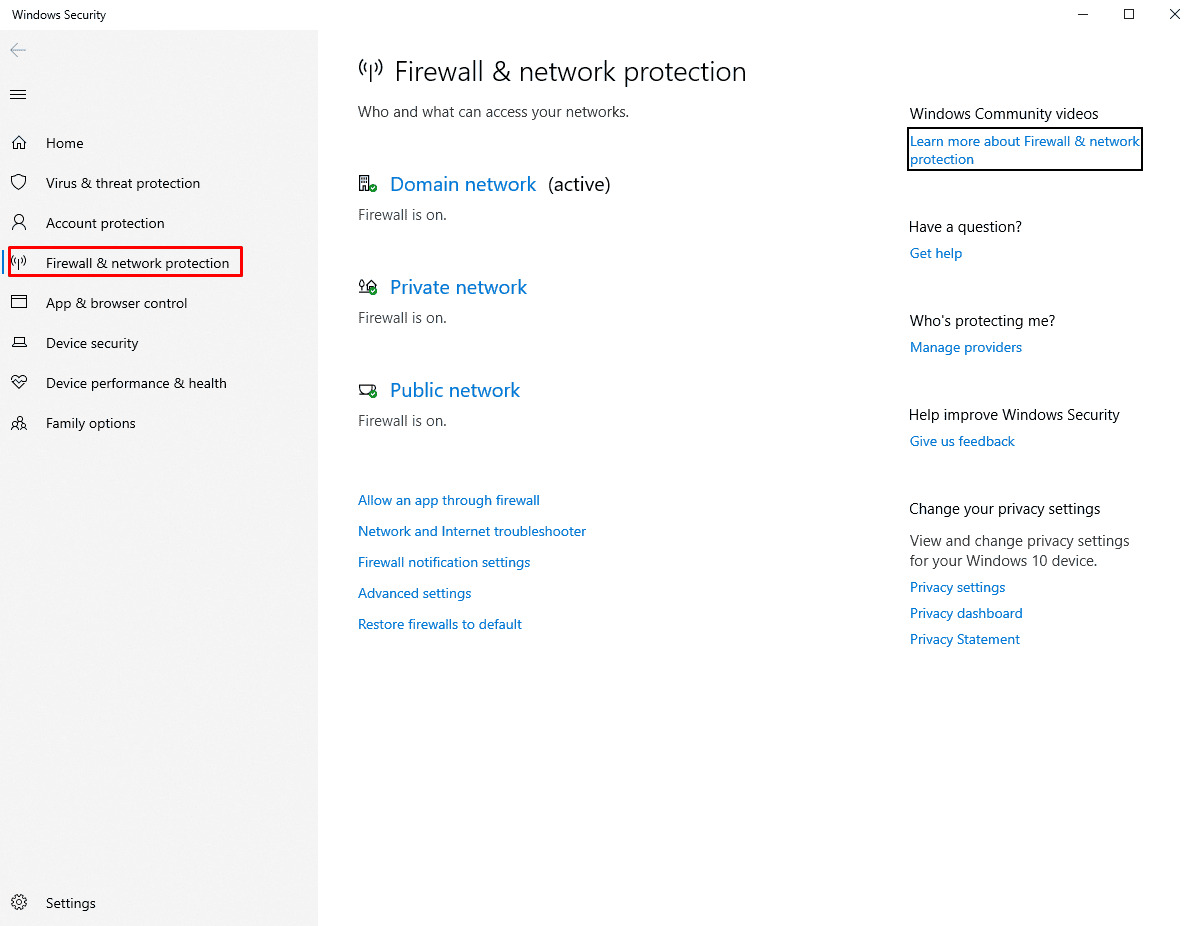Screen dimensions: 1193x926
Task: Click the '(active)' label beside Domain network
Action: click(x=579, y=185)
